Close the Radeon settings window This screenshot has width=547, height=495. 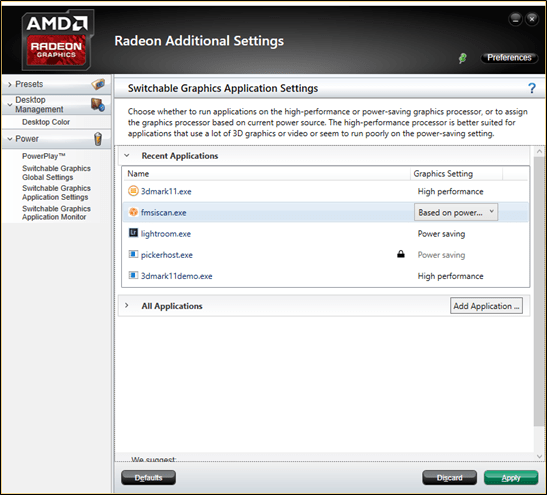pos(532,19)
